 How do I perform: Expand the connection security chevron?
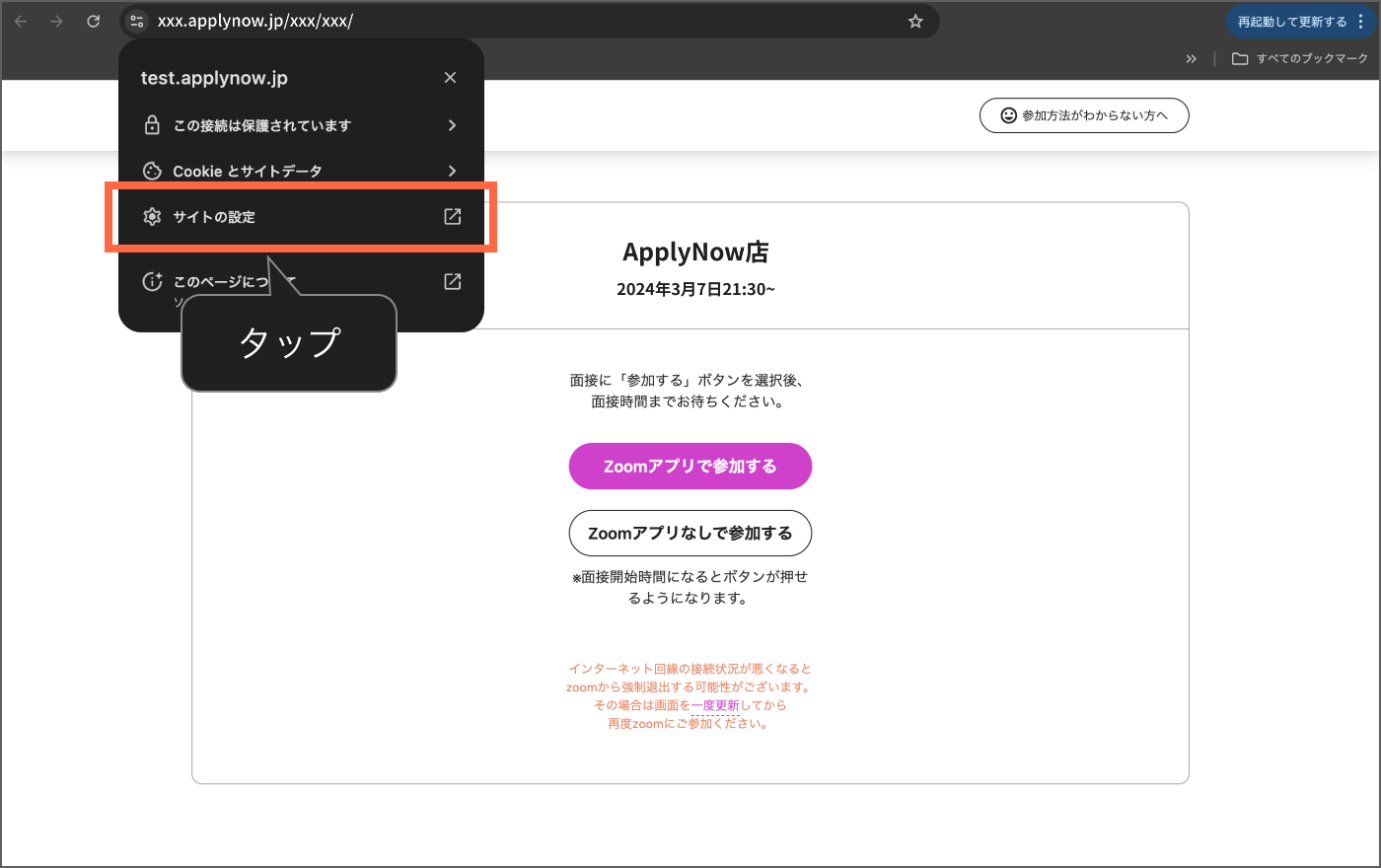click(452, 125)
